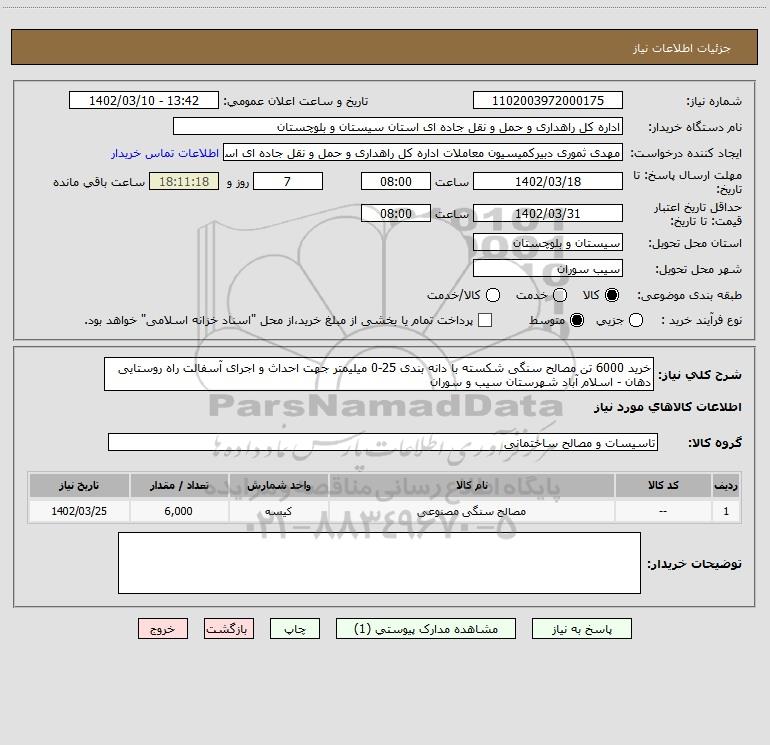Click the واحد شمارش column header

pyautogui.click(x=278, y=485)
